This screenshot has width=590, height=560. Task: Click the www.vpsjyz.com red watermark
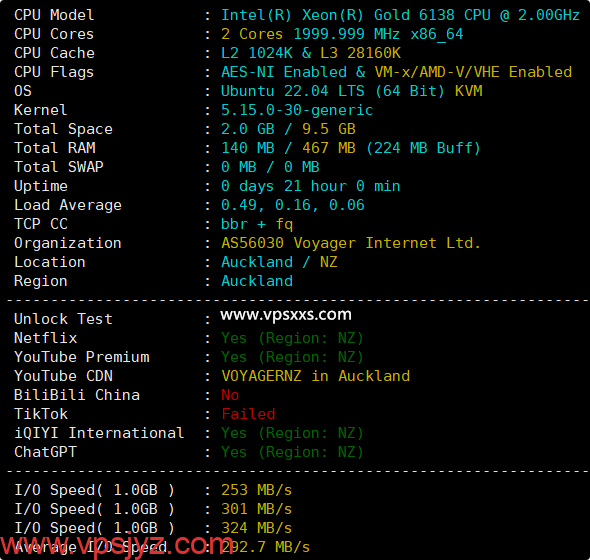point(117,545)
